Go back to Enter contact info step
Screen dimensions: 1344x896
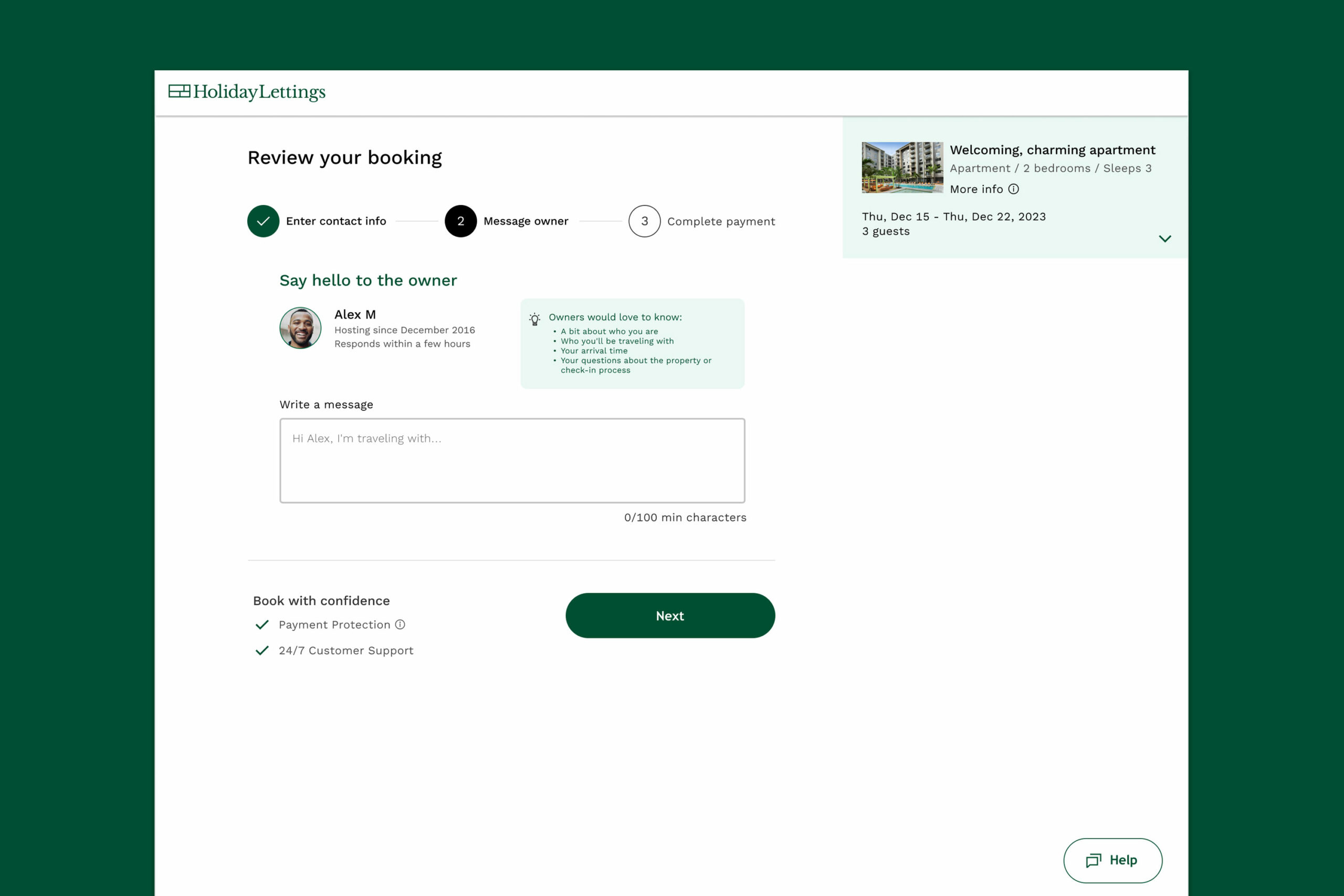click(336, 221)
